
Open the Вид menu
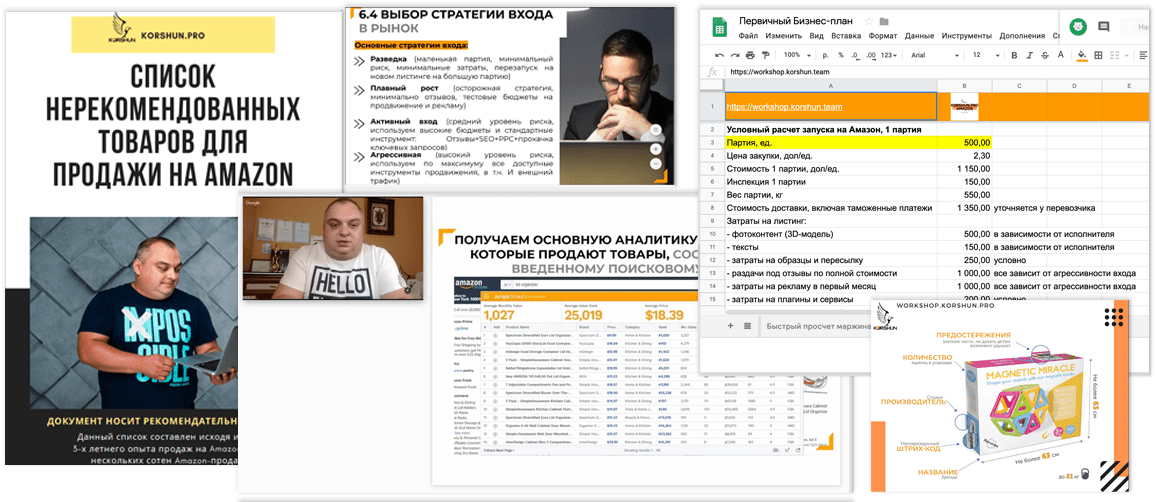pyautogui.click(x=816, y=35)
